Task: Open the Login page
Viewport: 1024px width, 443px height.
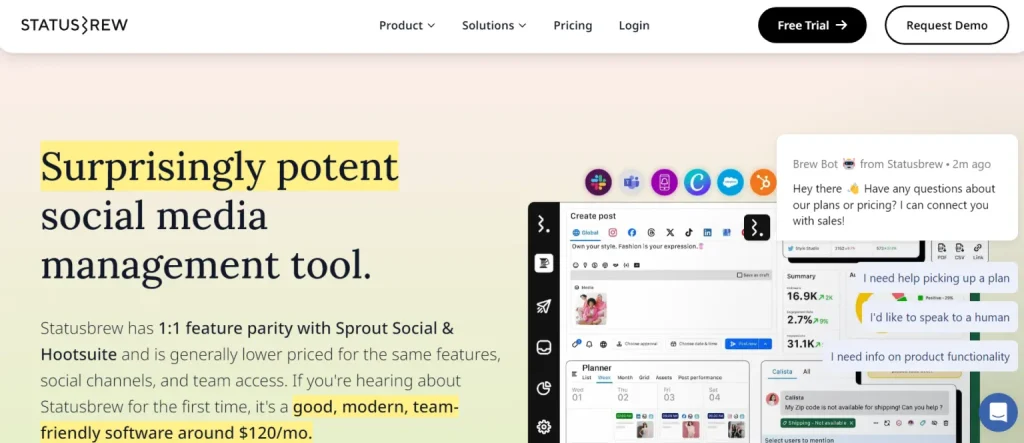Action: (x=634, y=25)
